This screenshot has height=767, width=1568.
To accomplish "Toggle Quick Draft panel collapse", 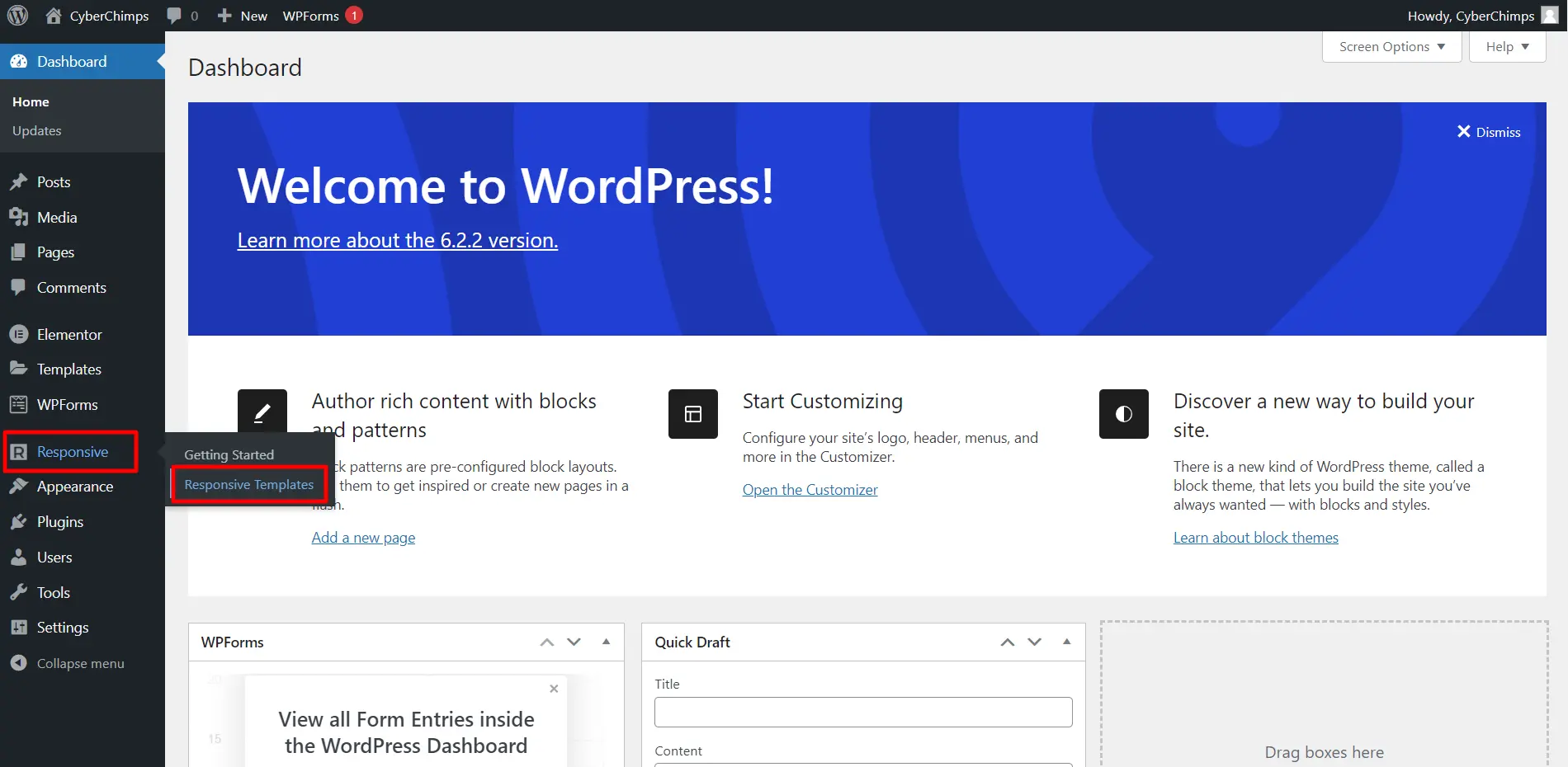I will point(1067,642).
